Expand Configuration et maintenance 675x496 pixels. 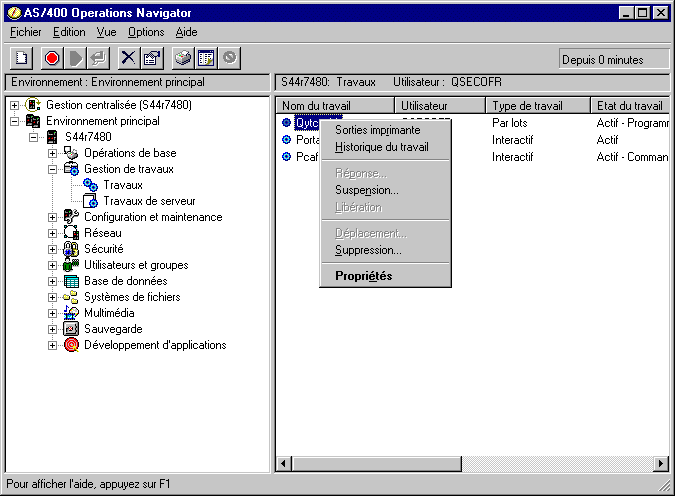tap(52, 217)
